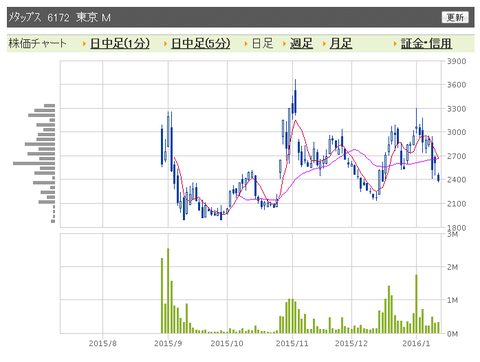
Task: Click the longest bar in price-volume histogram
Action: 34,163
